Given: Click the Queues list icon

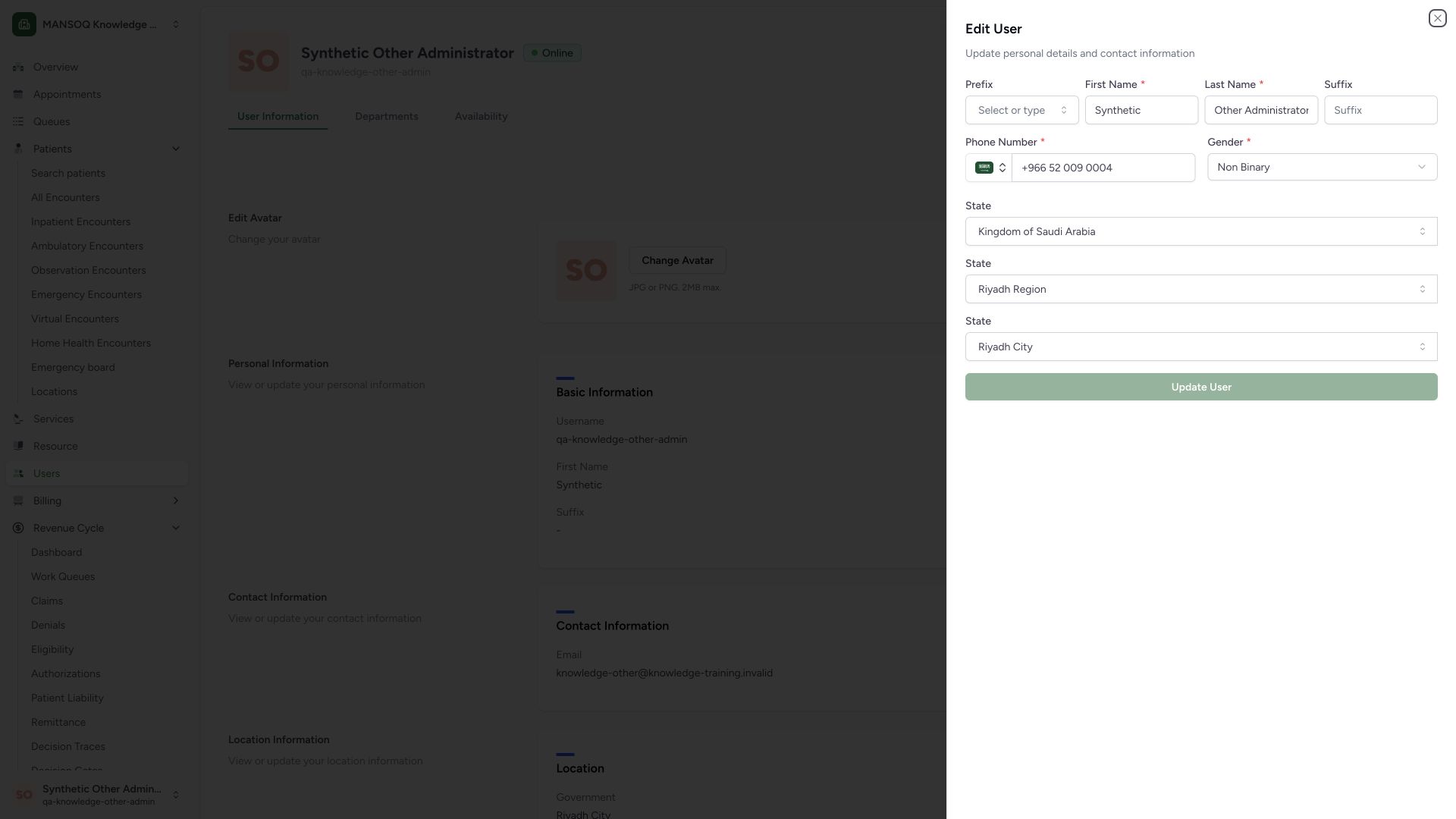Looking at the screenshot, I should click(x=18, y=121).
